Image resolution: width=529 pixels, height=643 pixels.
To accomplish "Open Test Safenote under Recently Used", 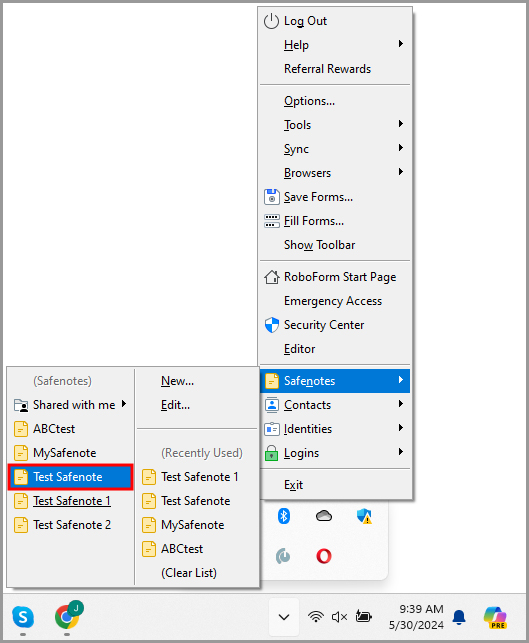I will (197, 501).
